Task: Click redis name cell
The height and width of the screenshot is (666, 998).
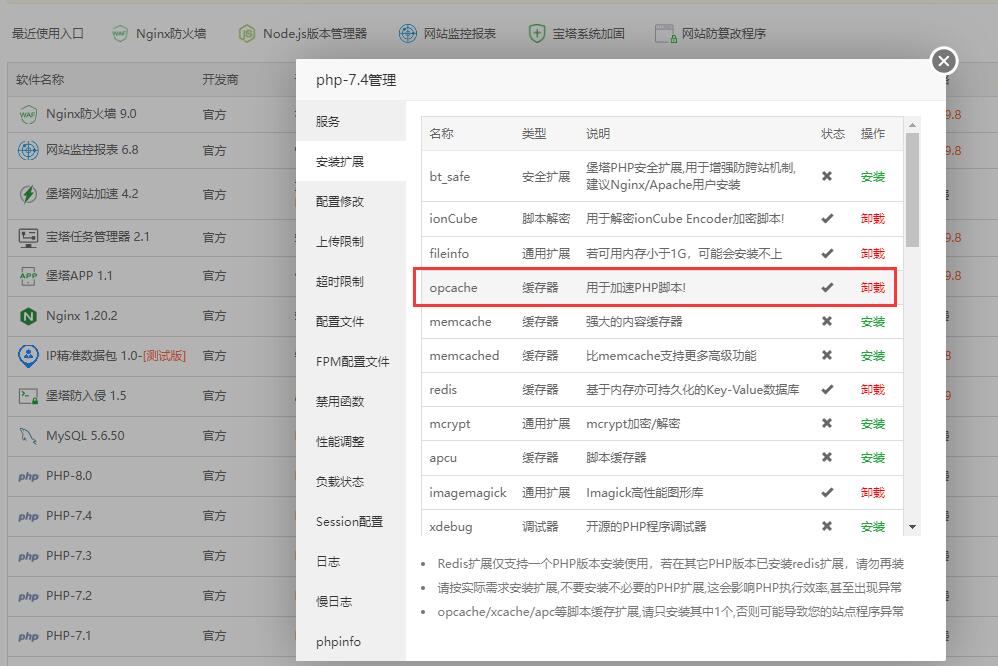Action: coord(443,390)
